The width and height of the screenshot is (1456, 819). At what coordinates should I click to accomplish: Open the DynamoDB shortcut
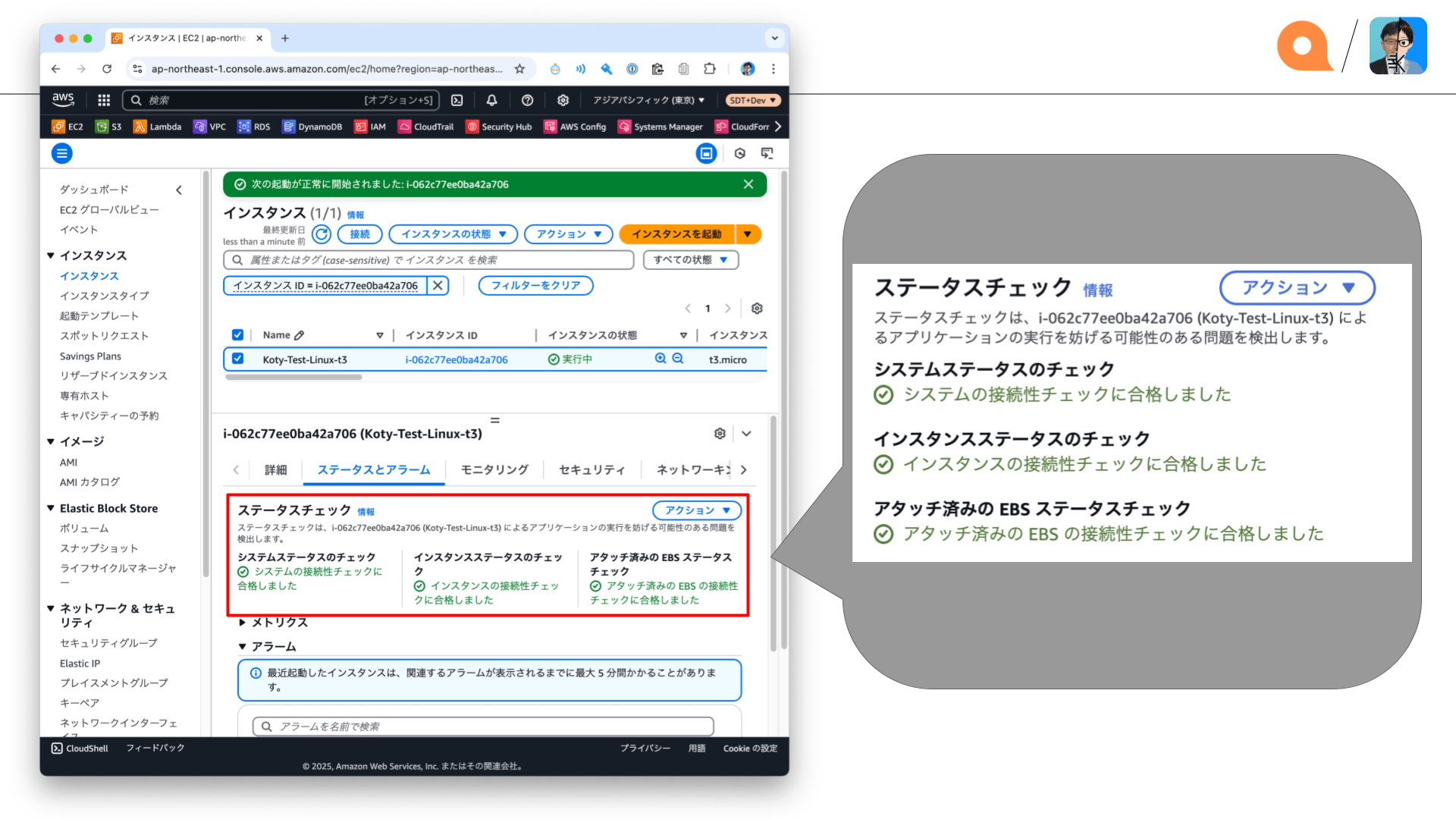coord(312,127)
